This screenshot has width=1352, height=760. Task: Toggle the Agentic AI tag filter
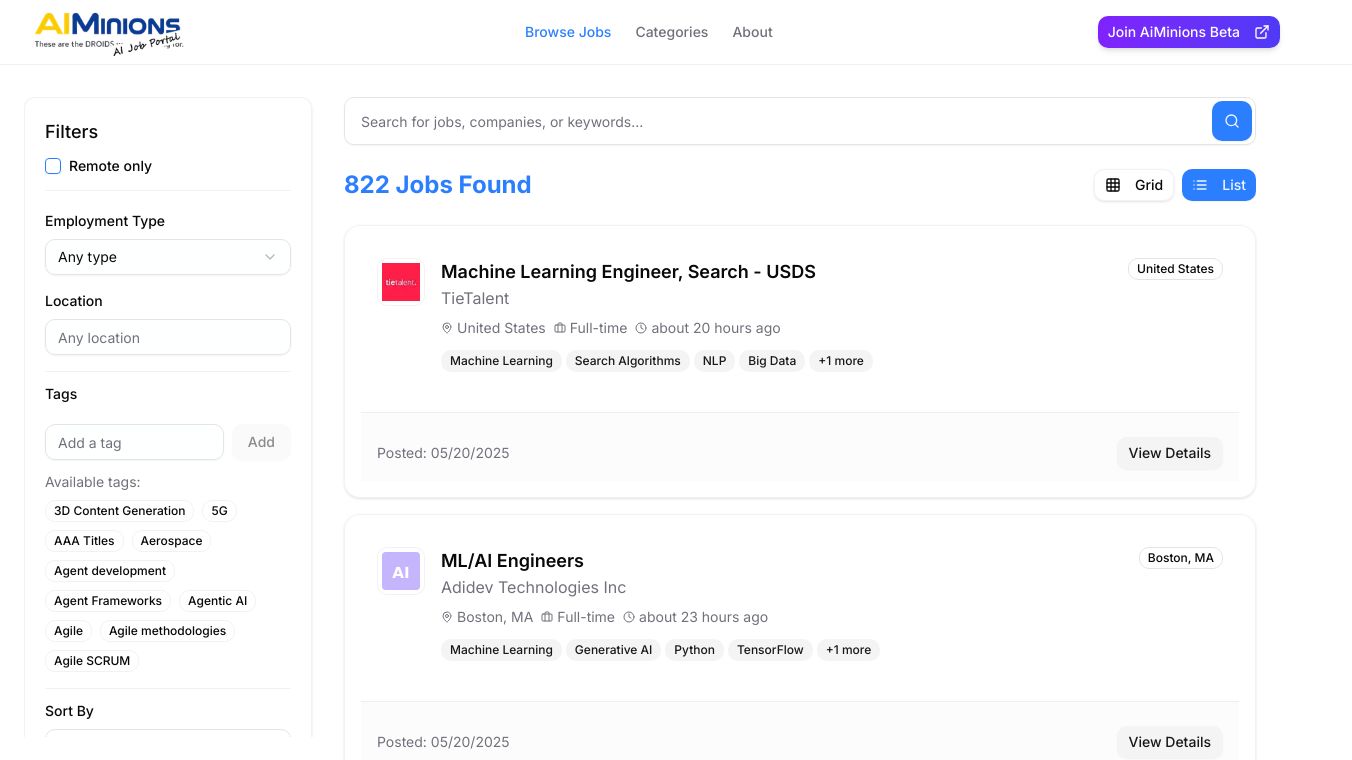tap(217, 601)
